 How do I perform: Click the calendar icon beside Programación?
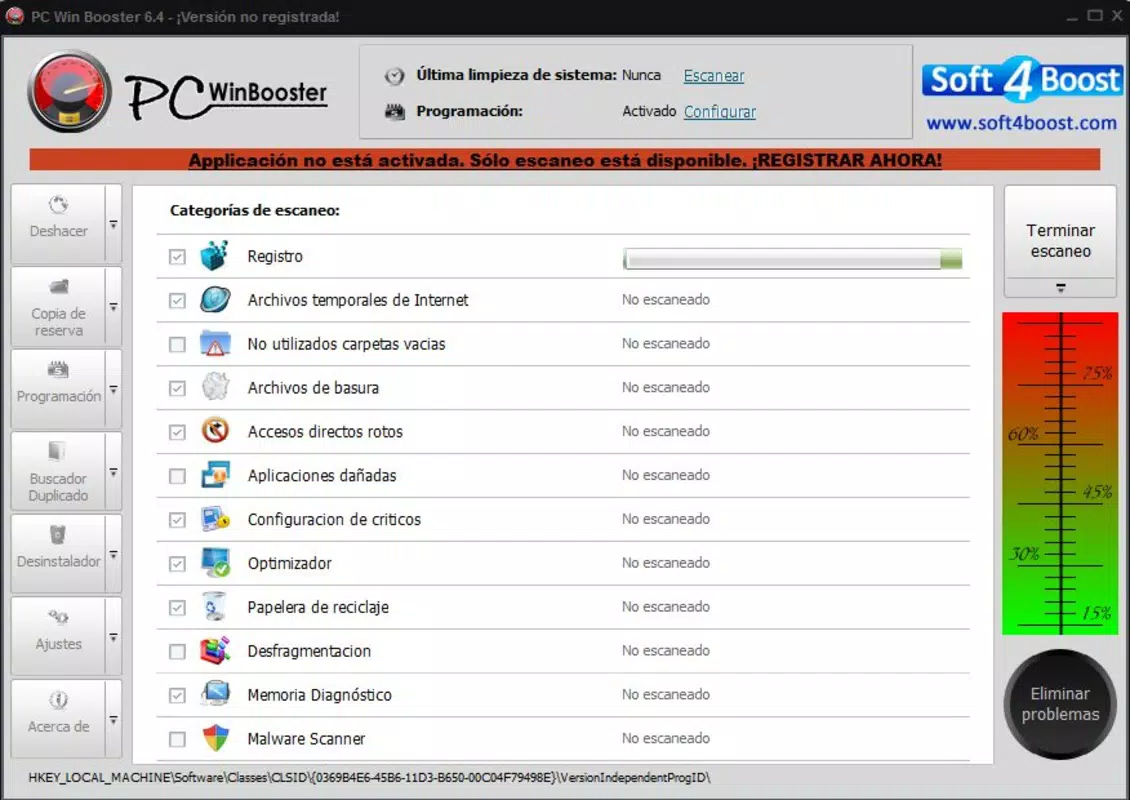[394, 112]
